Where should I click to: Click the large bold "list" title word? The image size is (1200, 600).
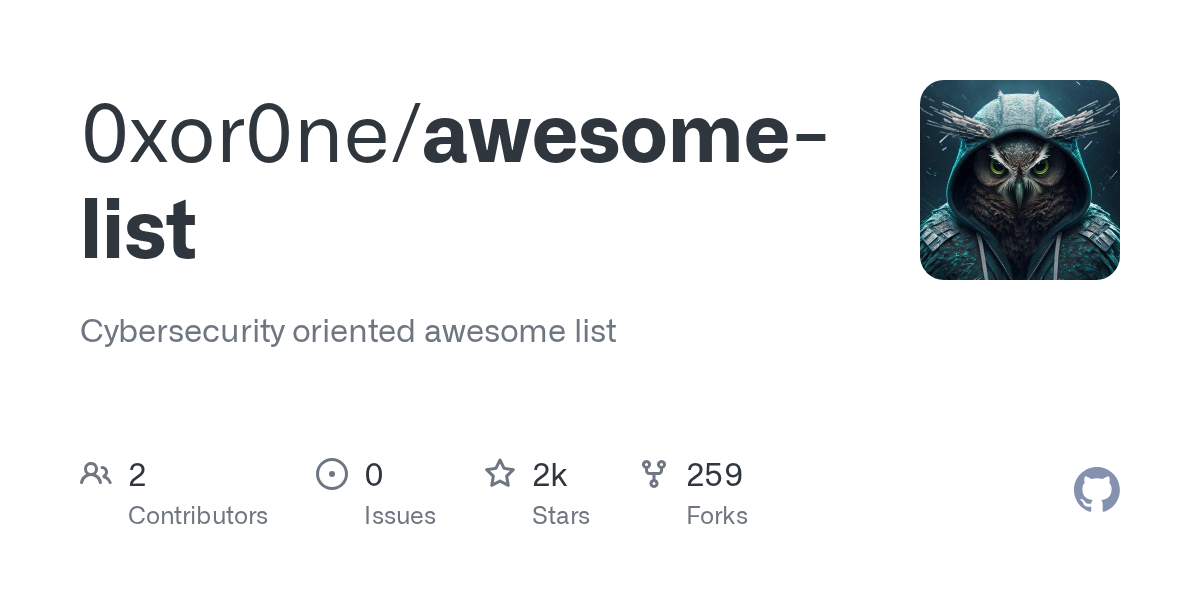pyautogui.click(x=138, y=230)
